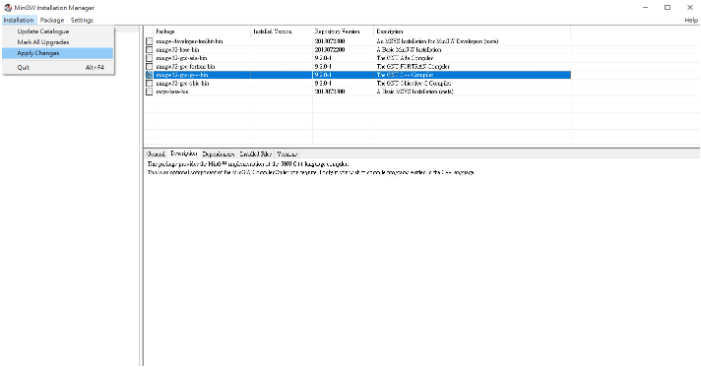The height and width of the screenshot is (367, 701).
Task: Select the highlighted mingw32-gcc-g++-bin package name
Action: (x=182, y=75)
